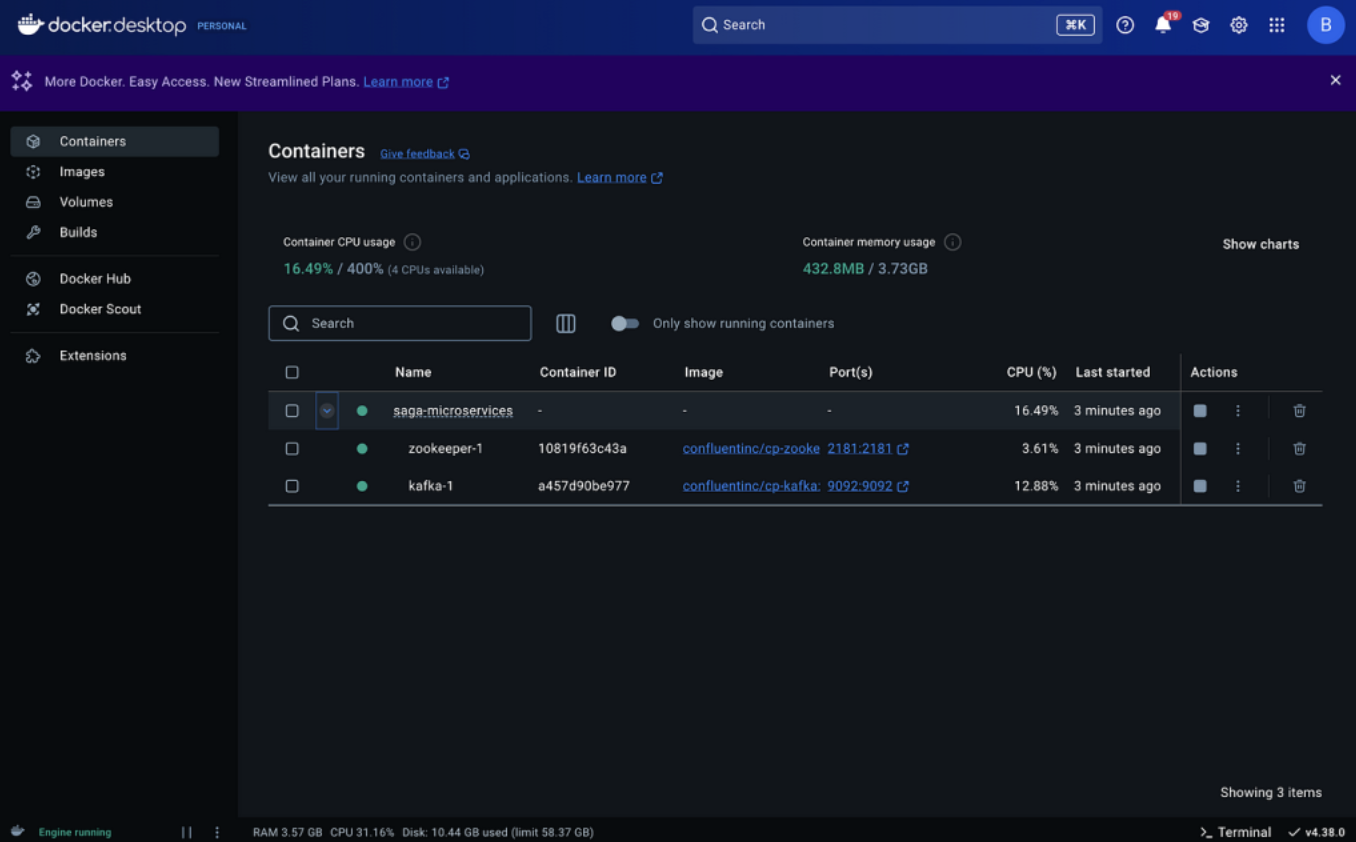Image resolution: width=1356 pixels, height=842 pixels.
Task: Open Docker Scout in sidebar
Action: [x=115, y=309]
